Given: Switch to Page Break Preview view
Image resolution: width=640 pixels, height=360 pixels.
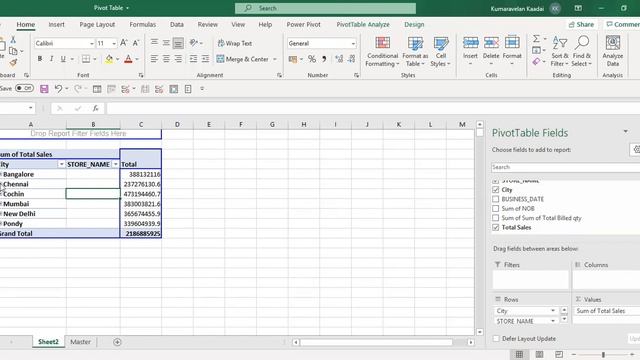Looking at the screenshot, I should point(559,354).
